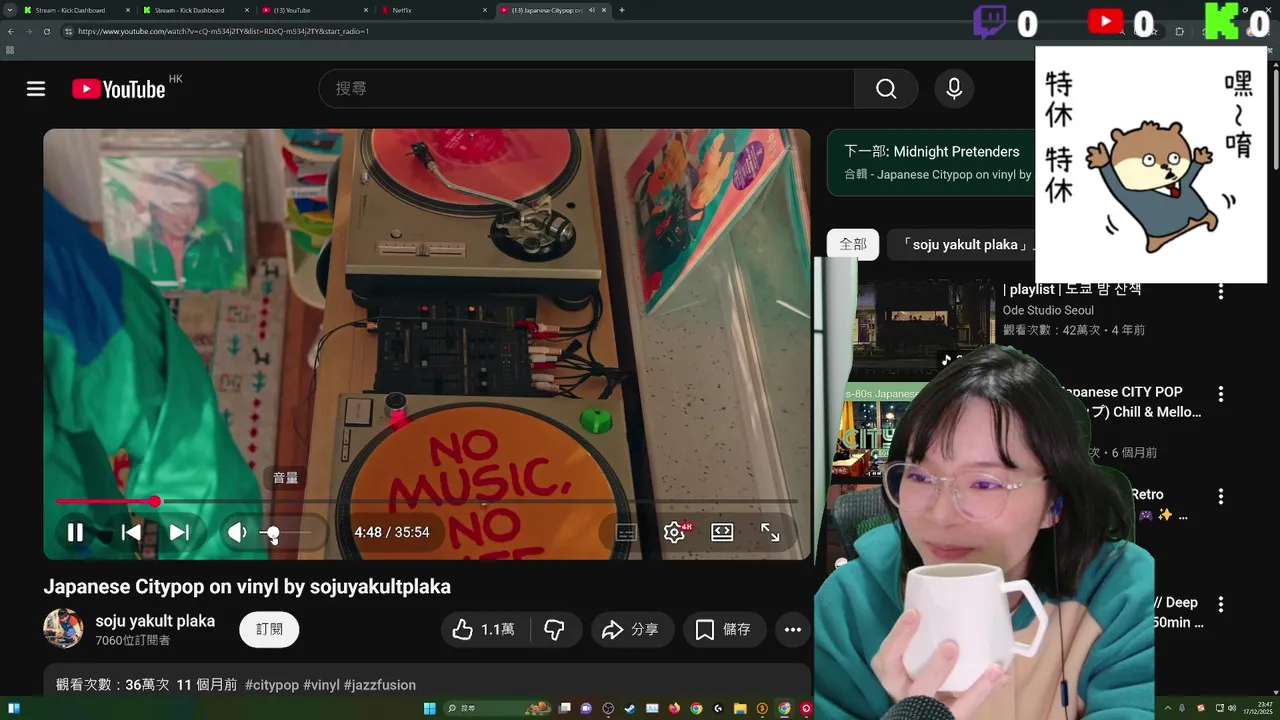Click the #vinyl hashtag
1280x720 pixels.
pyautogui.click(x=321, y=685)
